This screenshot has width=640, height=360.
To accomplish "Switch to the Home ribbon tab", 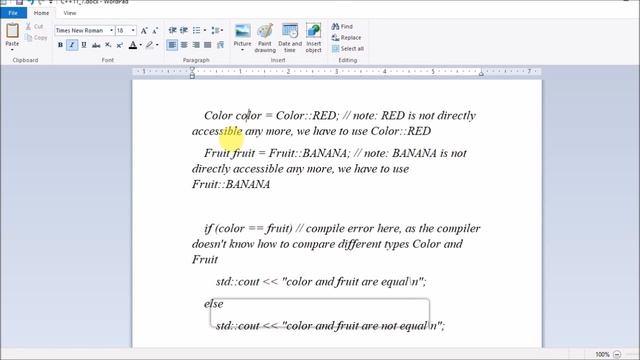I will point(41,13).
